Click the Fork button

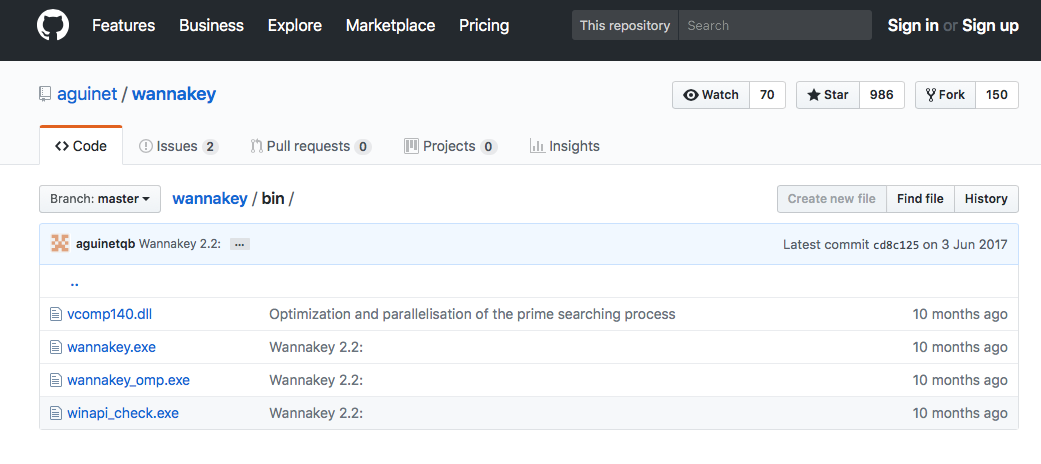pyautogui.click(x=945, y=95)
